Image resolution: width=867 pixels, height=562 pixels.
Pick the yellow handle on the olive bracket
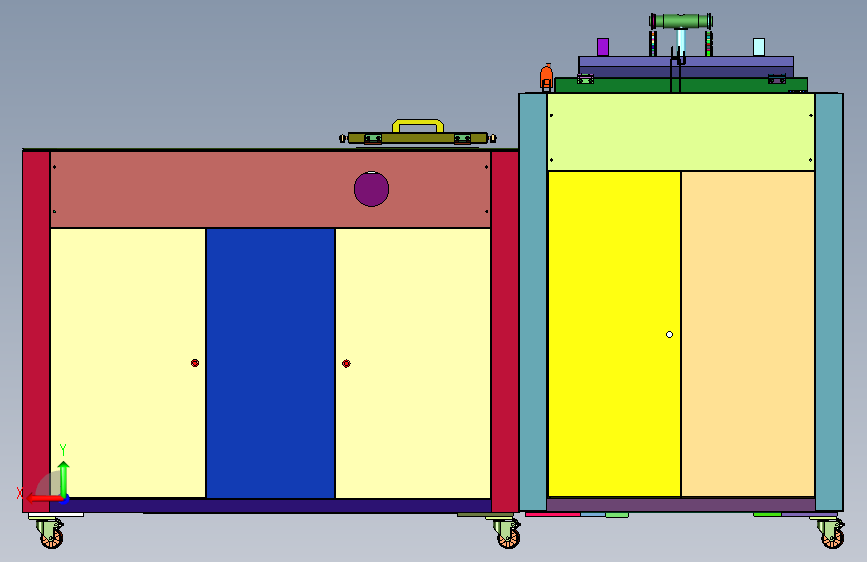point(418,126)
